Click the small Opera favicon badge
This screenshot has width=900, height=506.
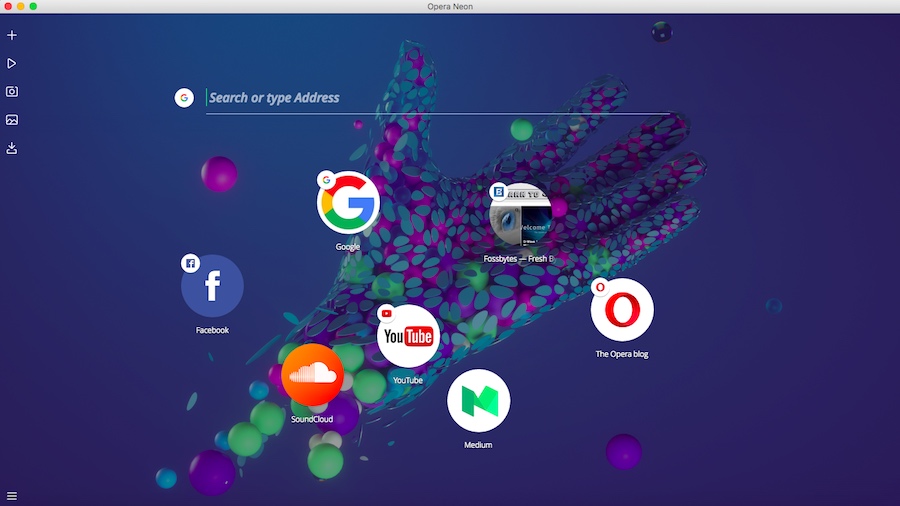click(x=600, y=287)
